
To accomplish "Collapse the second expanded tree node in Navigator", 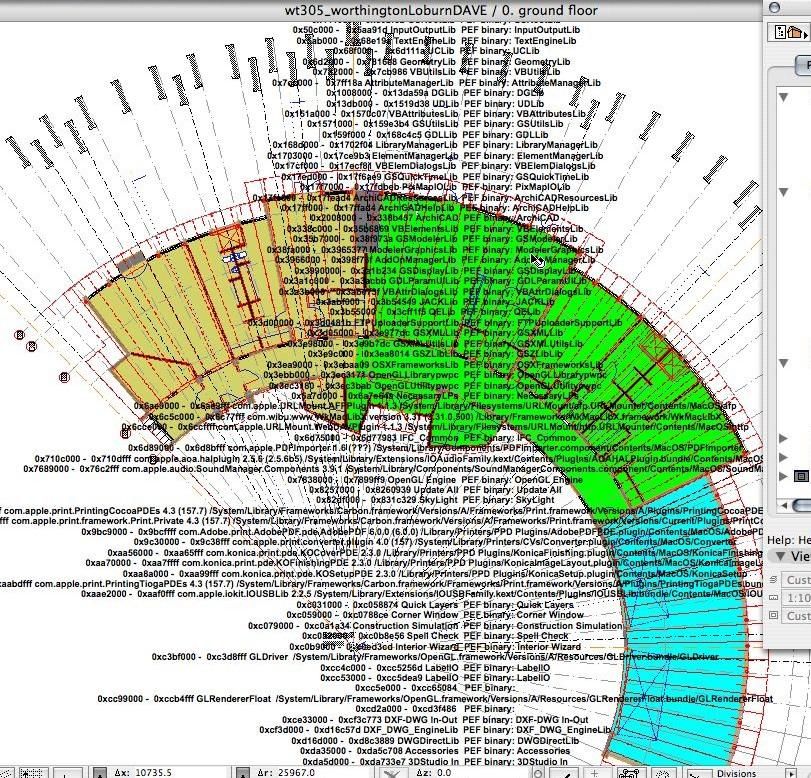I will pyautogui.click(x=784, y=192).
